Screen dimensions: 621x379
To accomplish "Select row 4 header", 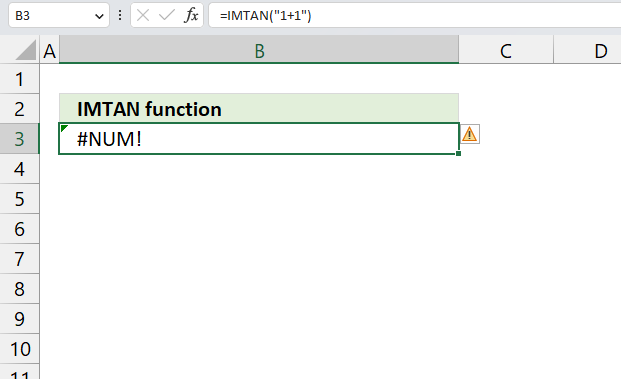I will [x=19, y=169].
